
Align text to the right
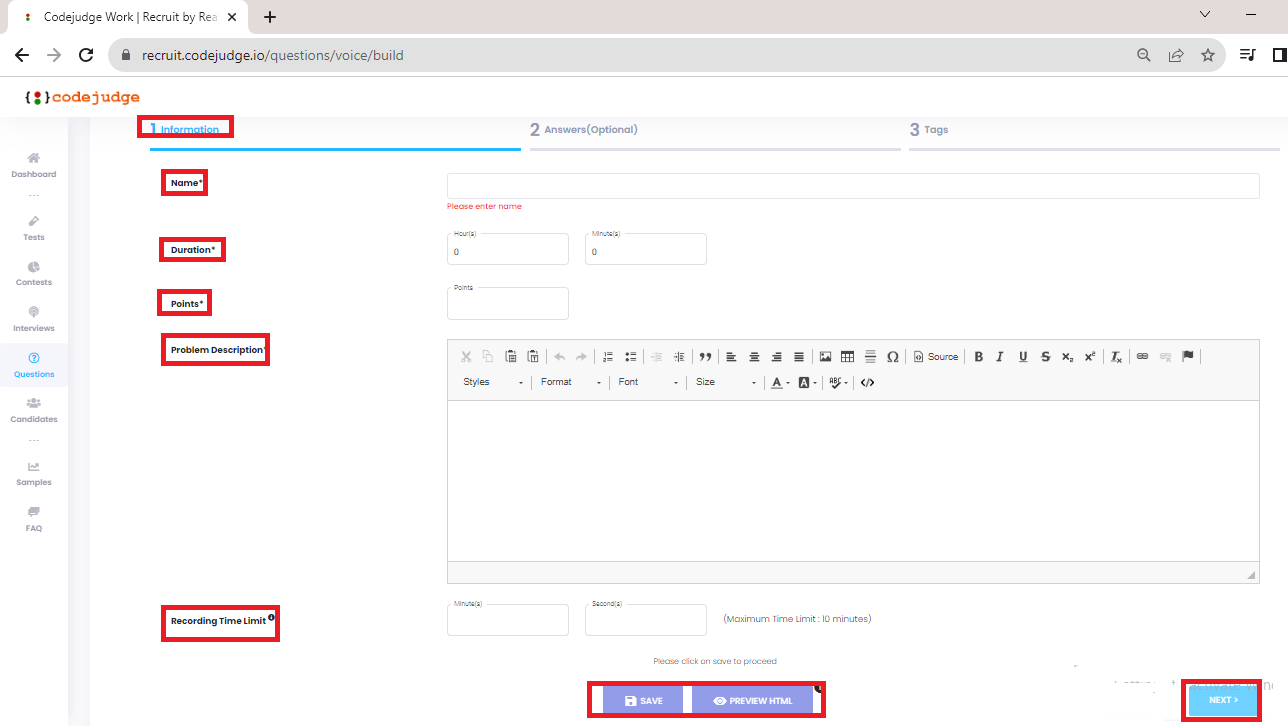tap(776, 357)
